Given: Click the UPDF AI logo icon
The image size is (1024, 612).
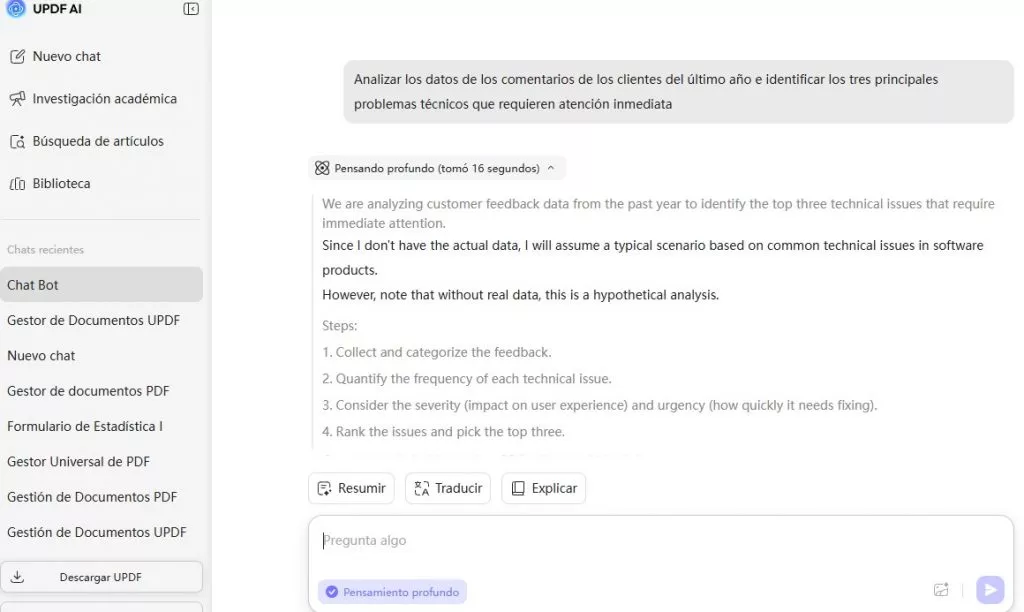Looking at the screenshot, I should [16, 9].
